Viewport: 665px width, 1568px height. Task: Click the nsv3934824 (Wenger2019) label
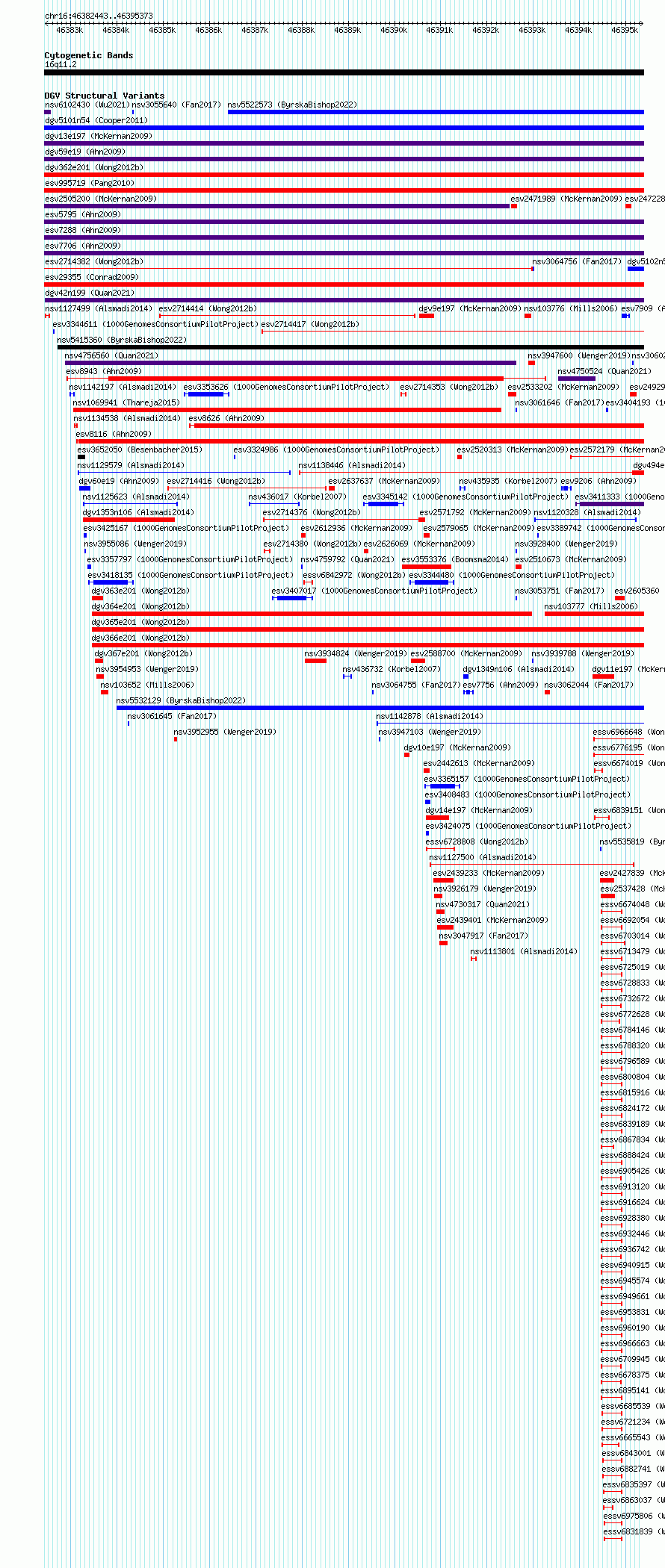click(356, 653)
